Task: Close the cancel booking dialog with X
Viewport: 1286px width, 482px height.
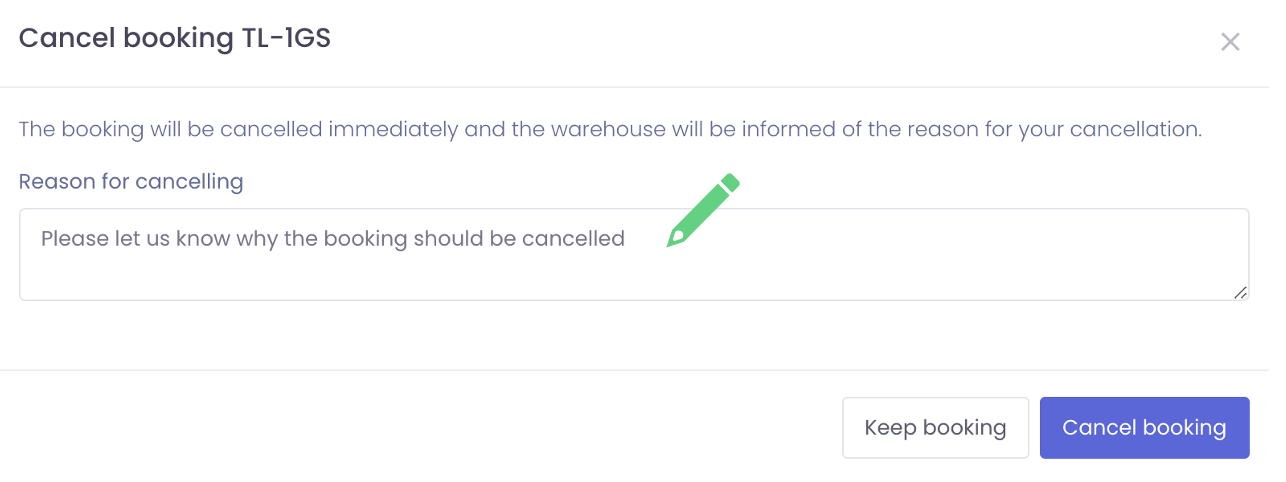Action: pos(1230,42)
